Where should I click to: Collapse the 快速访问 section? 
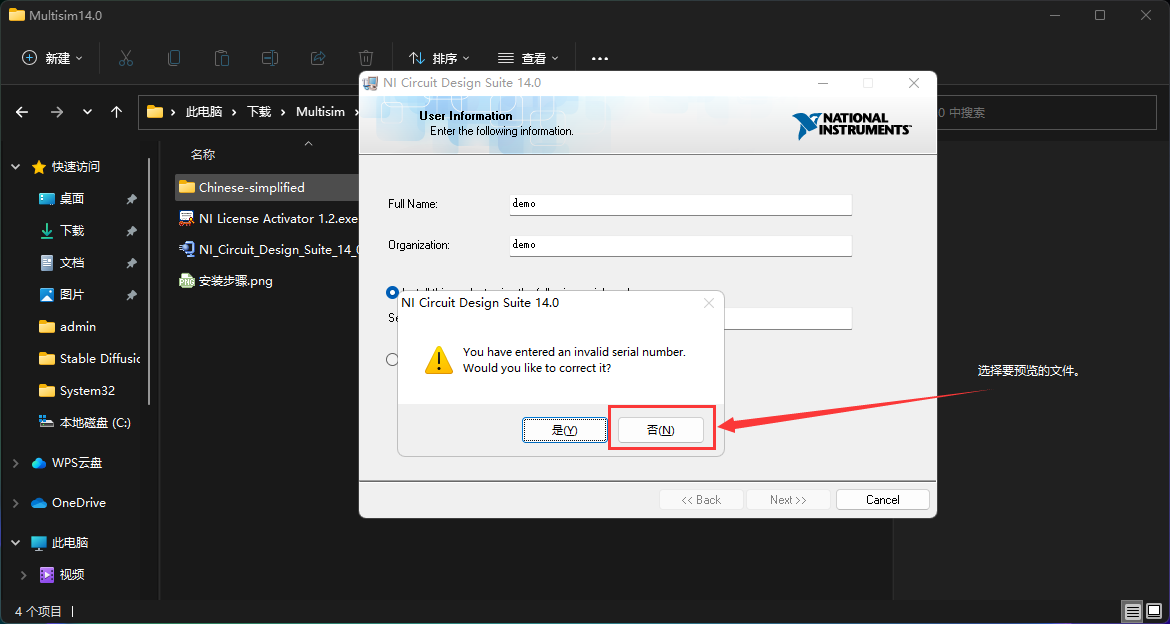pos(16,167)
